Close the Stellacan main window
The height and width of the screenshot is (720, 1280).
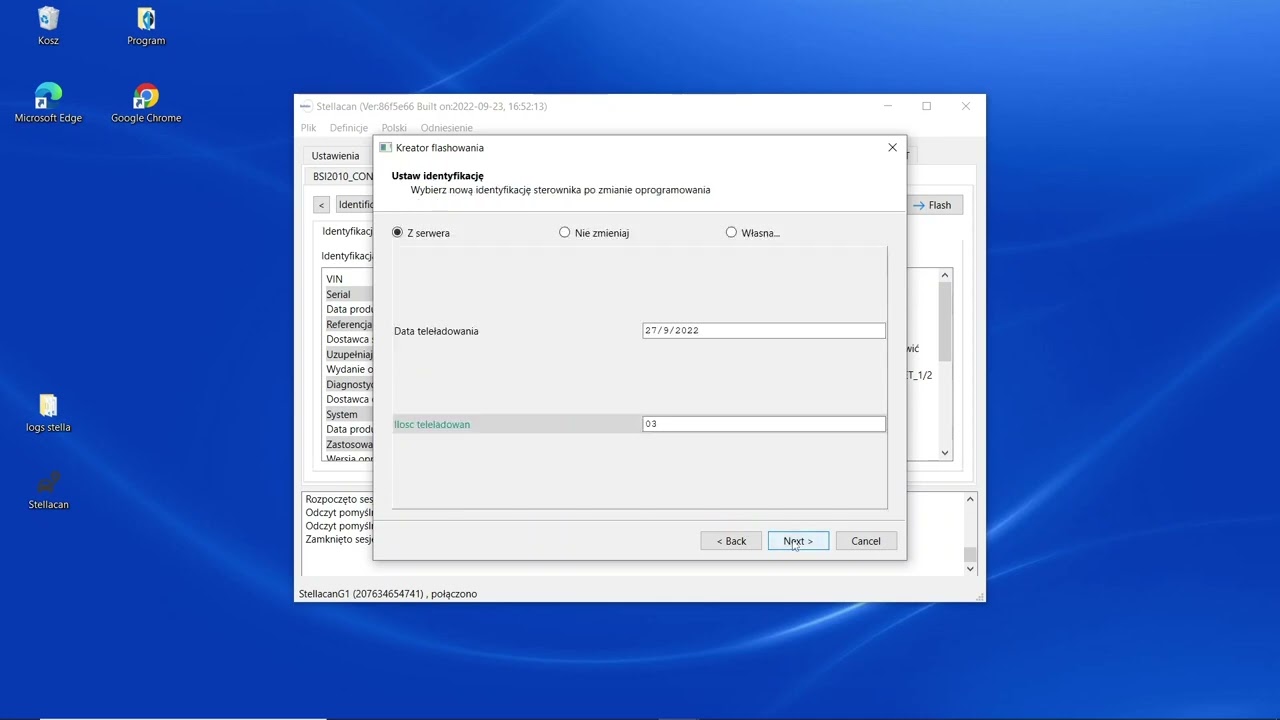[965, 106]
